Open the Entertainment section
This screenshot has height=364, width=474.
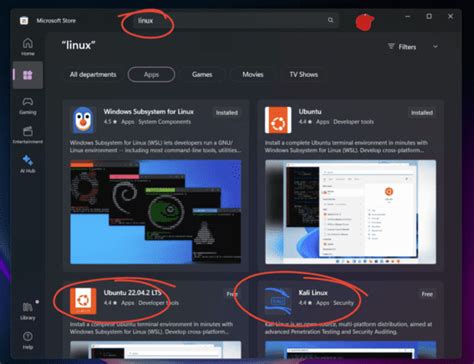click(28, 134)
